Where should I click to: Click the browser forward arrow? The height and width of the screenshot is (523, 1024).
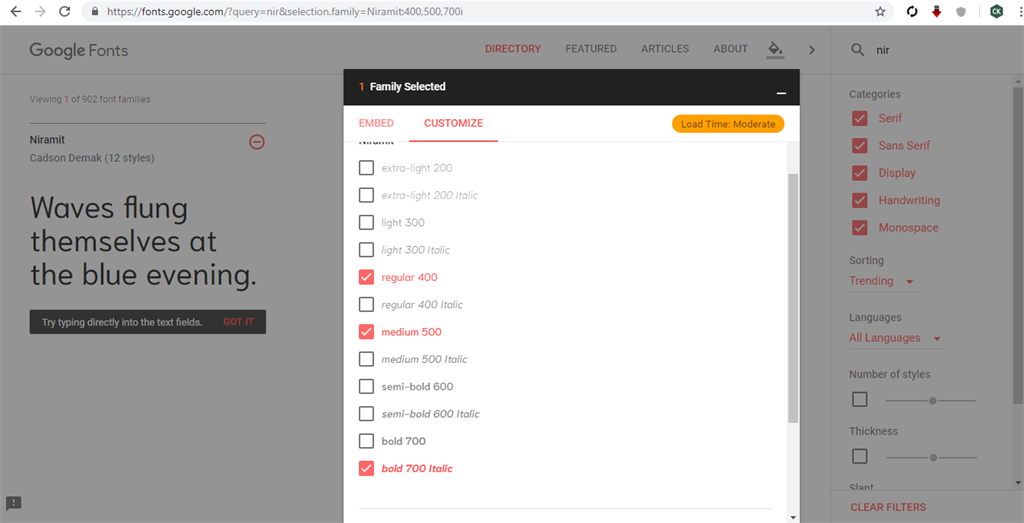click(40, 11)
